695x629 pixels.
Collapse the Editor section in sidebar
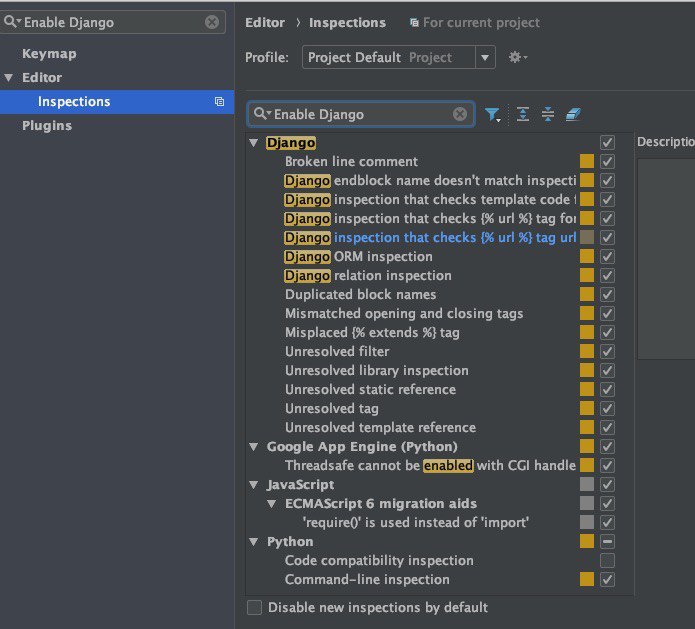pyautogui.click(x=8, y=78)
